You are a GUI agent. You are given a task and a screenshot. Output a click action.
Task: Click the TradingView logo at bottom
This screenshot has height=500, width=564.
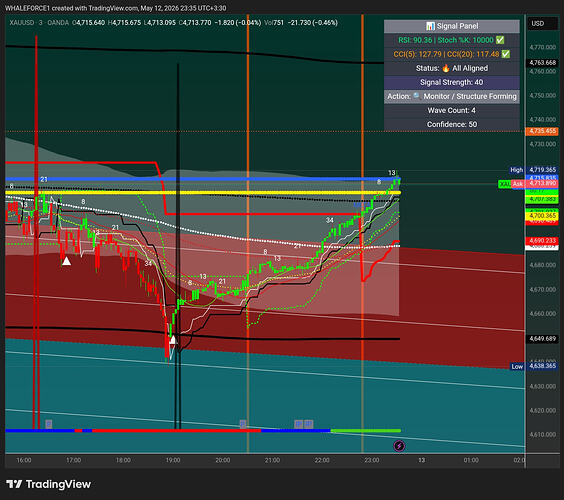pyautogui.click(x=49, y=484)
